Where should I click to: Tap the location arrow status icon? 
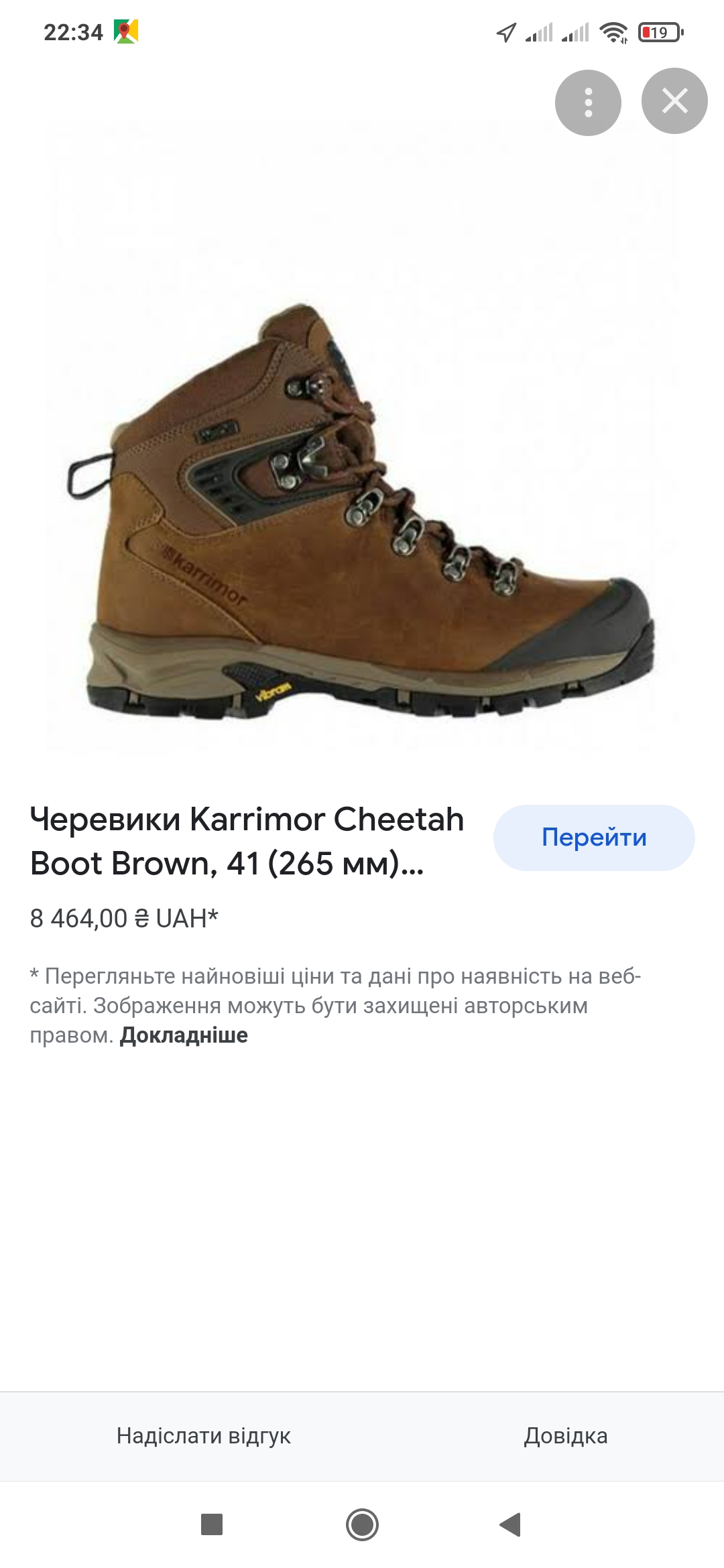(506, 32)
